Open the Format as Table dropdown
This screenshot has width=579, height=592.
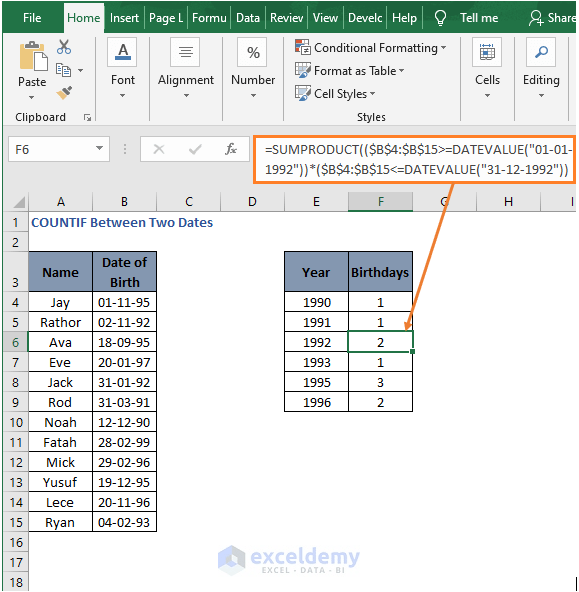pos(401,71)
